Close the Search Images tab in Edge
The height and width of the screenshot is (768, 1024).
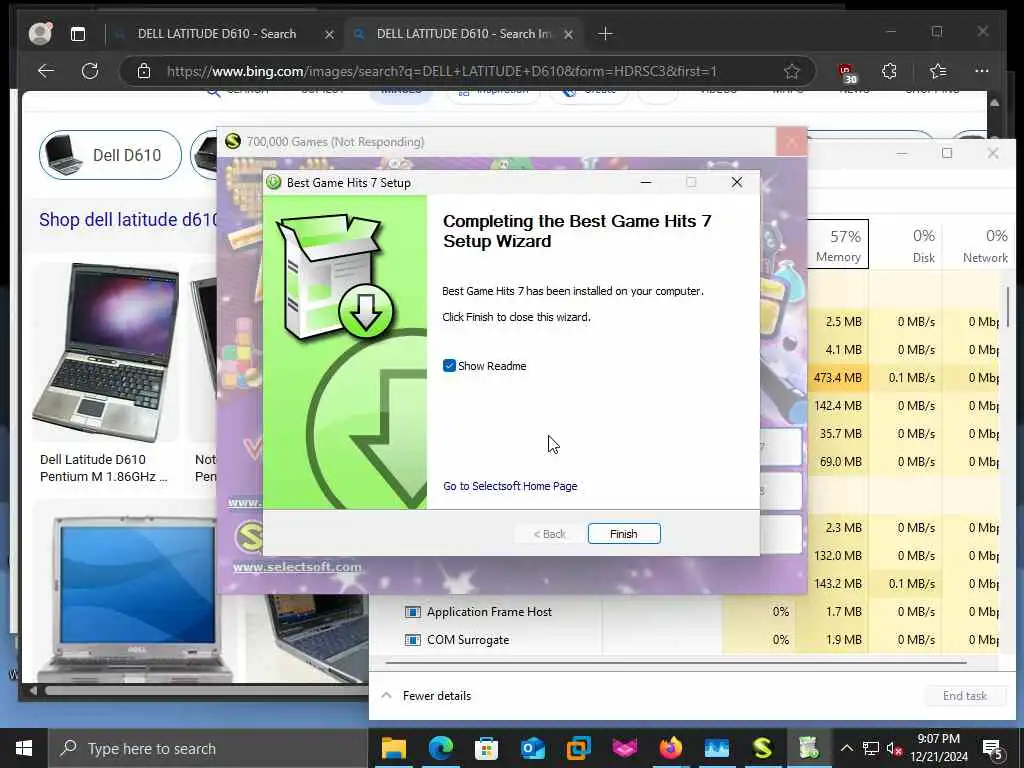(568, 34)
